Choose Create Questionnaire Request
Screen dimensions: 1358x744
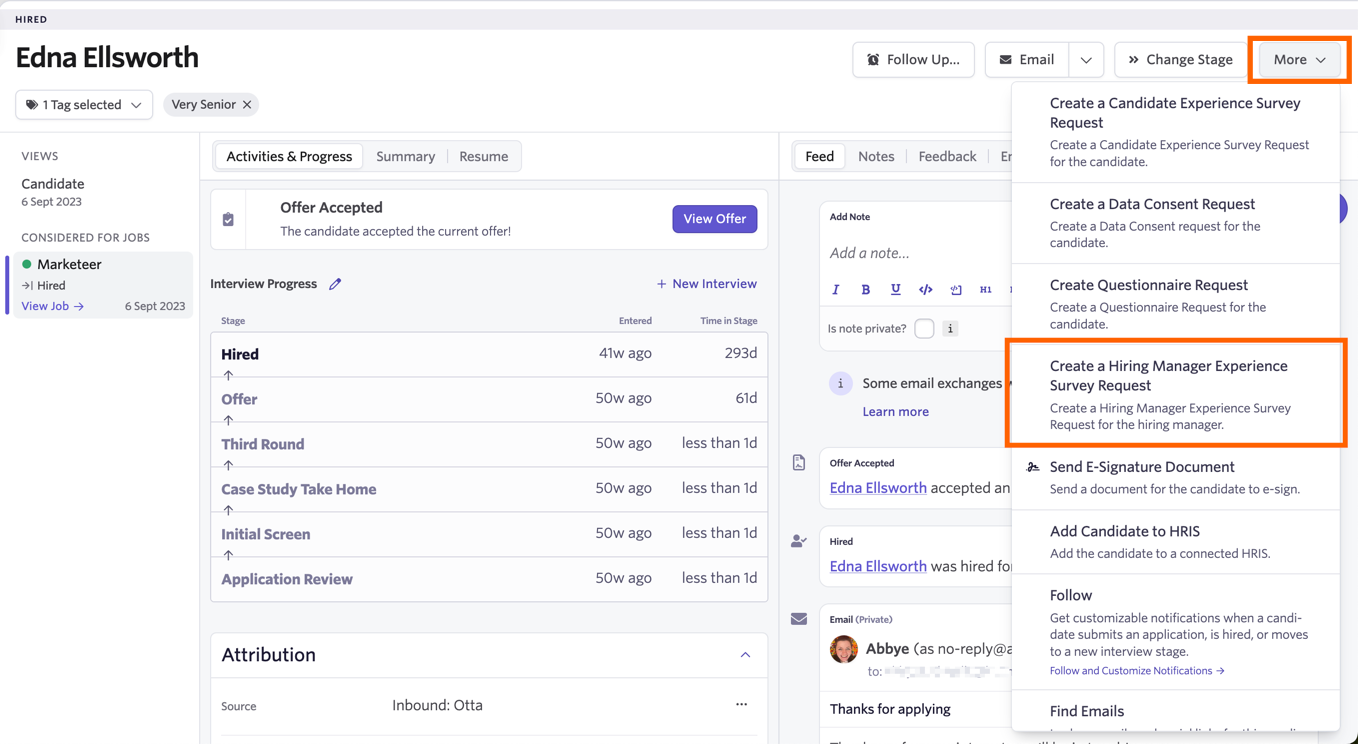pyautogui.click(x=1176, y=304)
